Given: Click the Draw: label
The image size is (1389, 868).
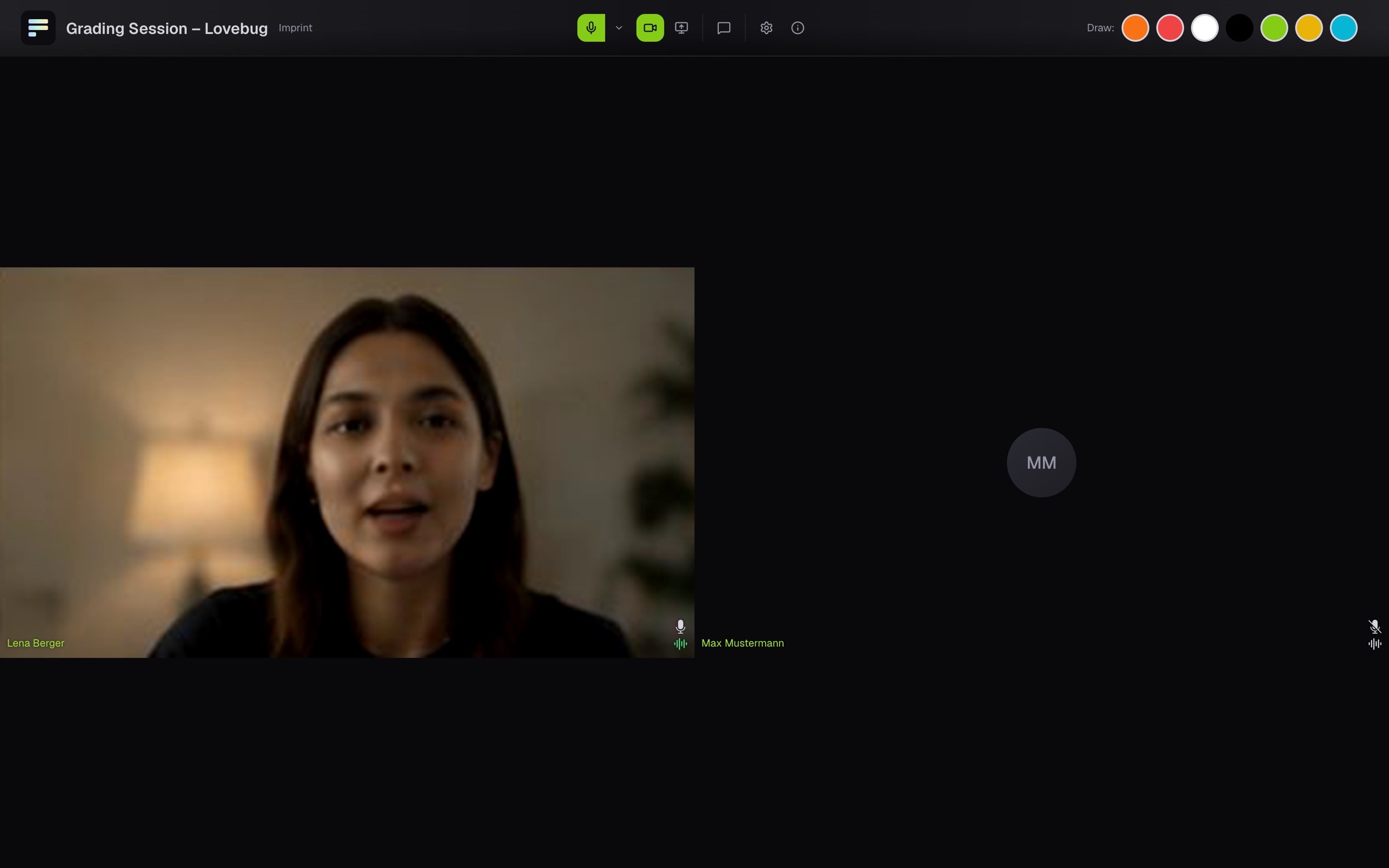Looking at the screenshot, I should pos(1100,28).
